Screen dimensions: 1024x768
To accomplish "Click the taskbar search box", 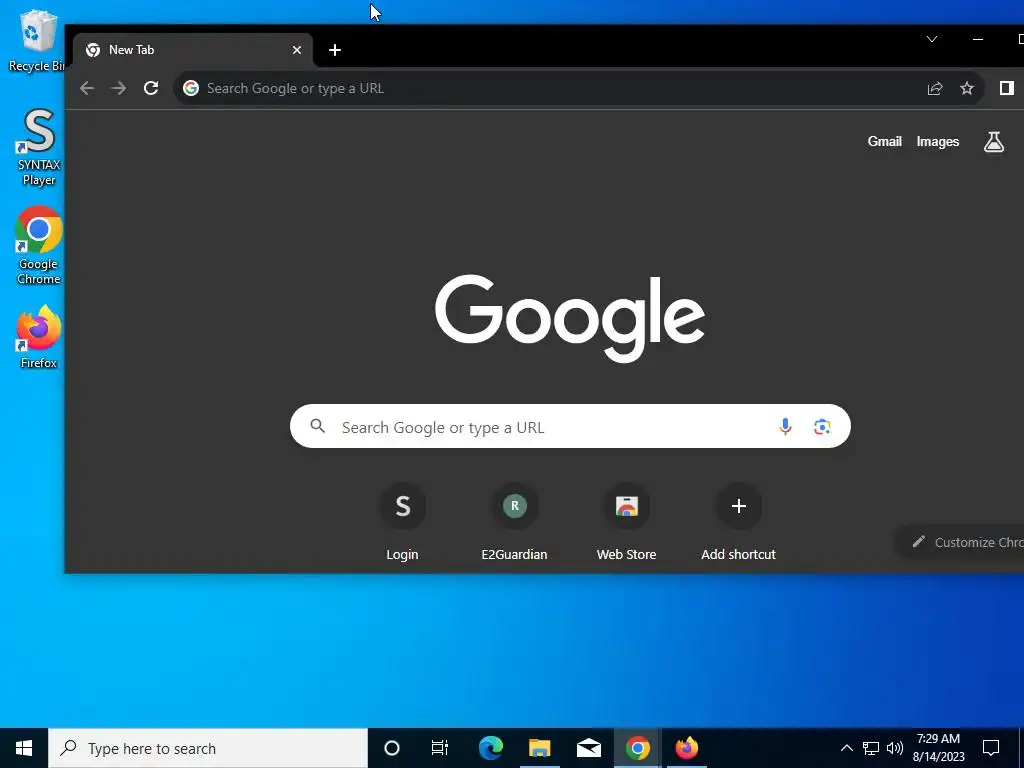I will pos(208,748).
